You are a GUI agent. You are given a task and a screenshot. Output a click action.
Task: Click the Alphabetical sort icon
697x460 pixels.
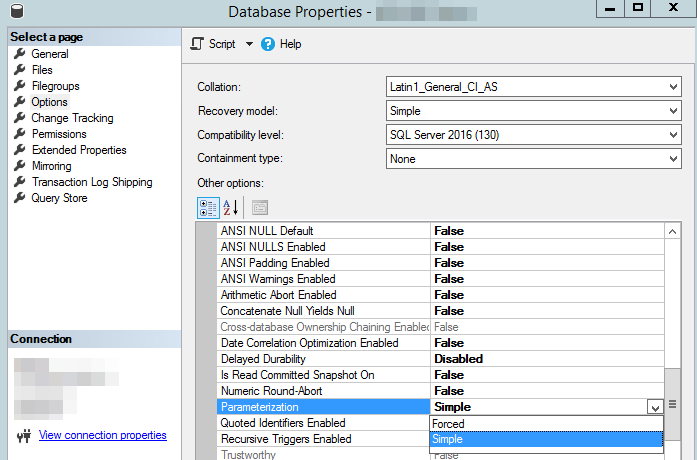tap(231, 207)
